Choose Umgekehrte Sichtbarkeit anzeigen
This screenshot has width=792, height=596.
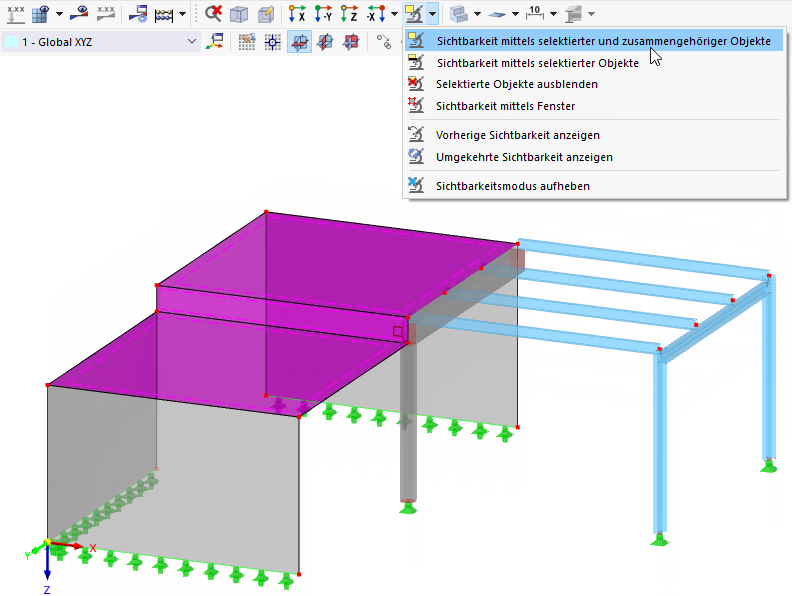point(594,157)
